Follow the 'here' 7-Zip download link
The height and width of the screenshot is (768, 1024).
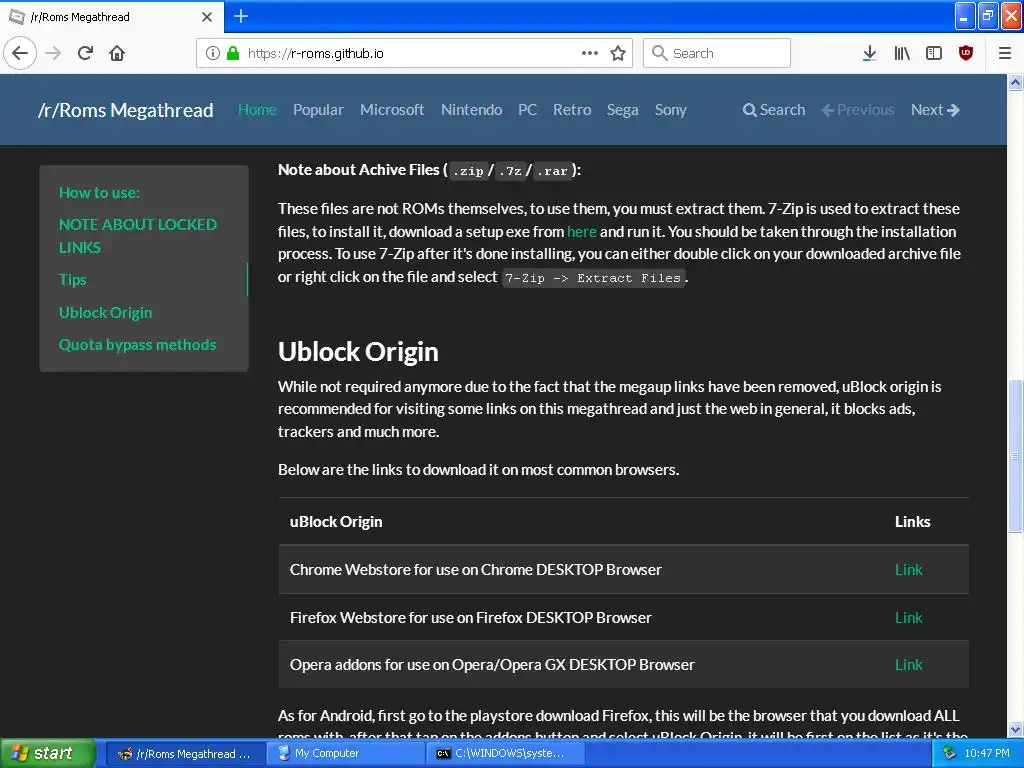coord(581,232)
